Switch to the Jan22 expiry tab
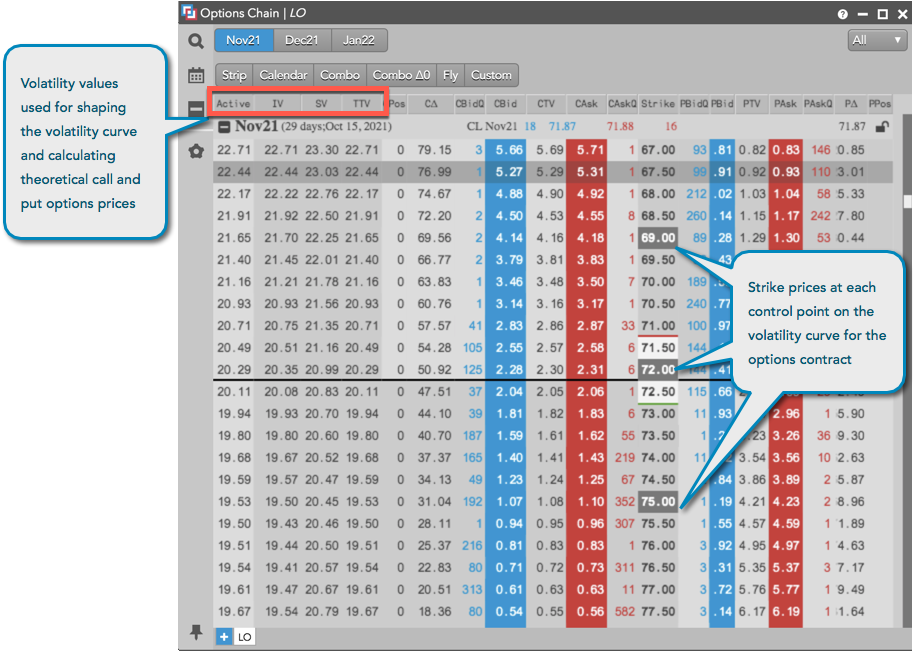913x651 pixels. [359, 40]
